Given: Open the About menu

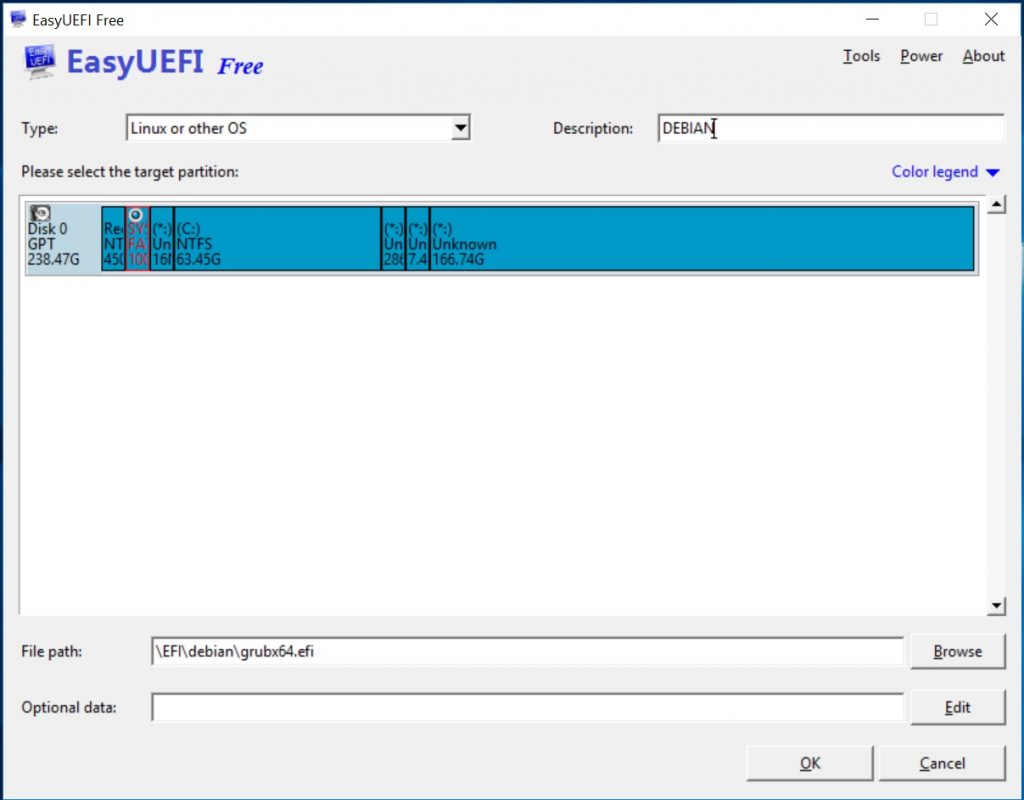Looking at the screenshot, I should click(983, 56).
